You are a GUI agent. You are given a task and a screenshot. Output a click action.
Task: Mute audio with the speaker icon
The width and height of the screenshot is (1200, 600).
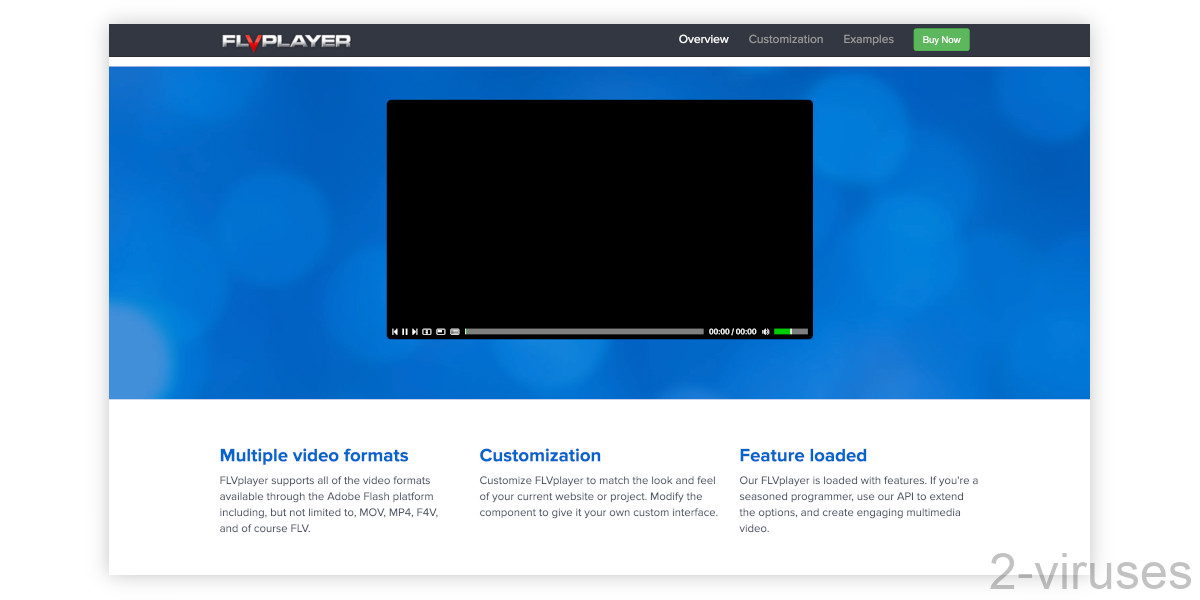point(765,332)
